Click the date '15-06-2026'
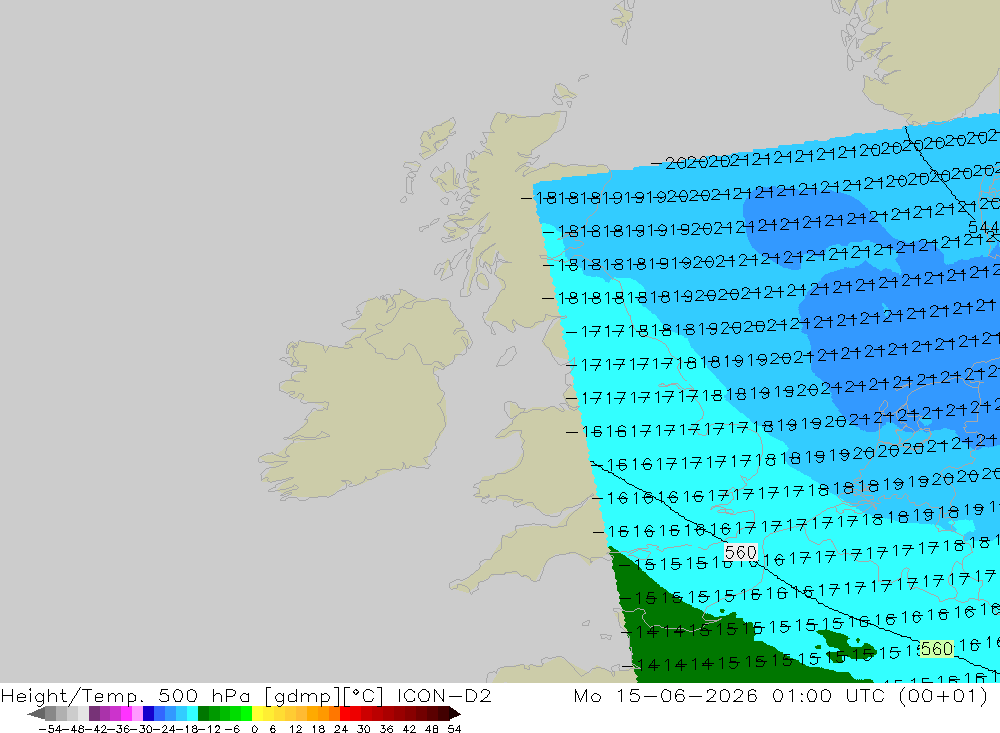Viewport: 1000px width, 733px height. pos(687,695)
